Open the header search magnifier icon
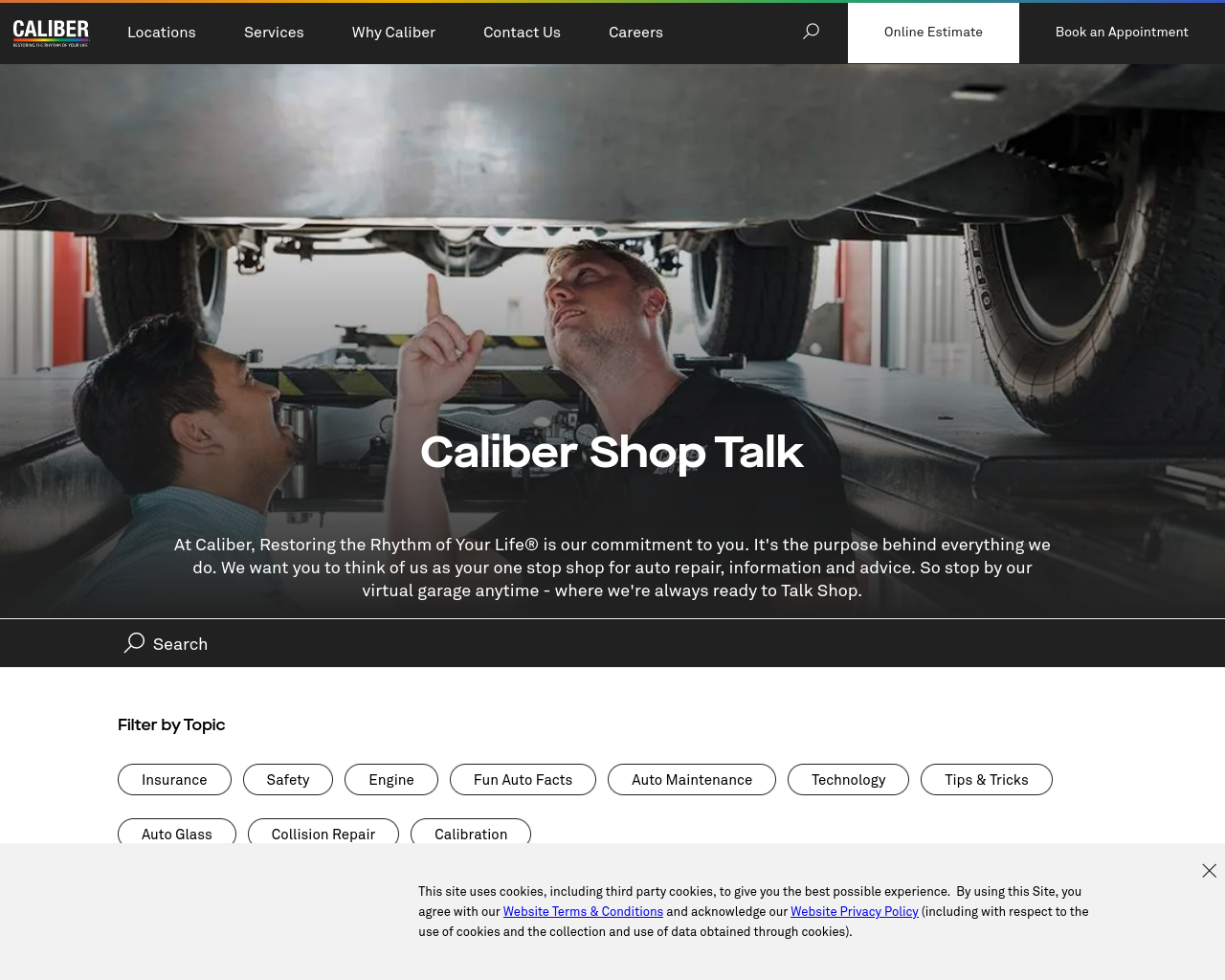 click(x=811, y=32)
